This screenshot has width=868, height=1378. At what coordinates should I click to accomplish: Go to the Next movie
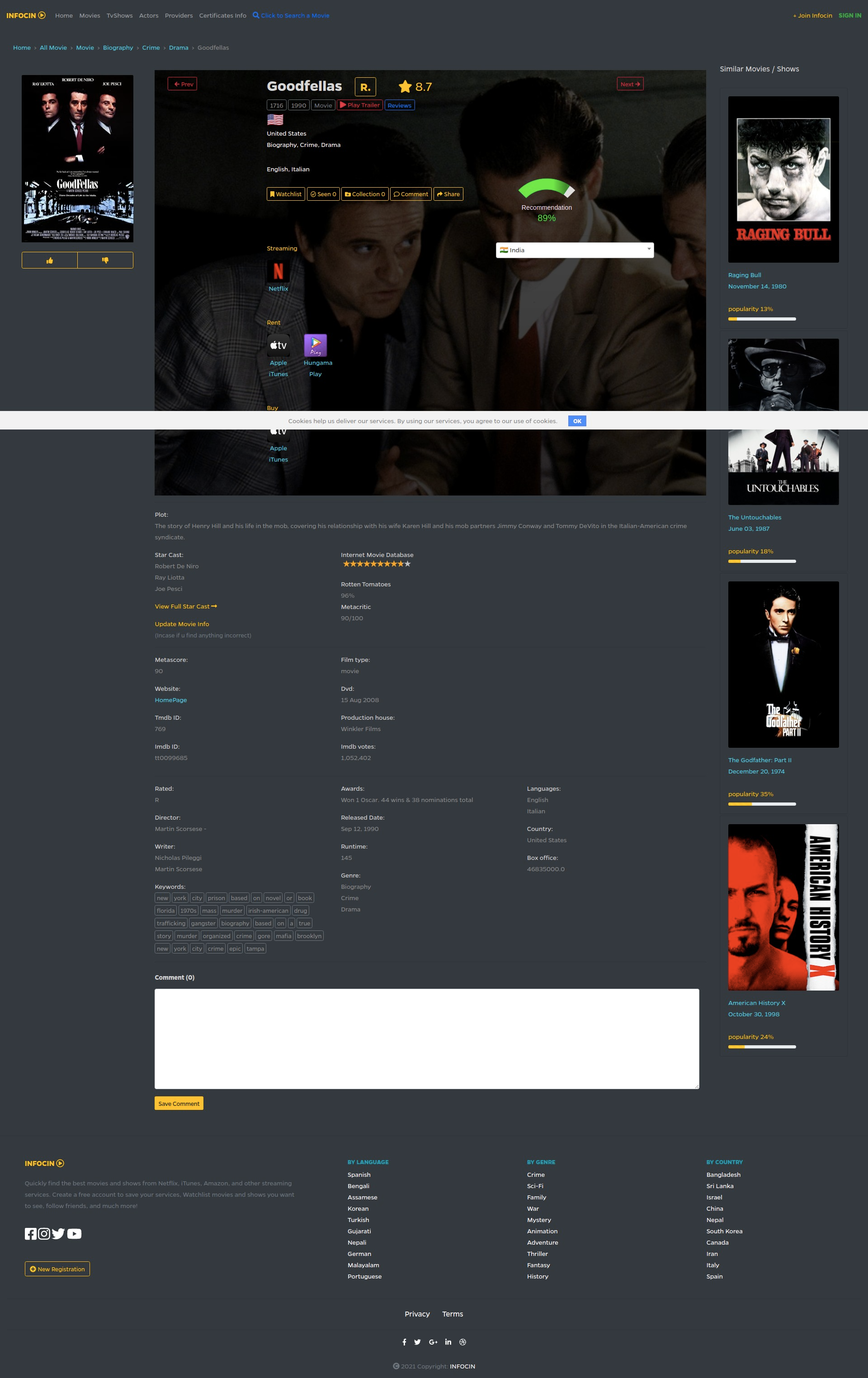(630, 84)
